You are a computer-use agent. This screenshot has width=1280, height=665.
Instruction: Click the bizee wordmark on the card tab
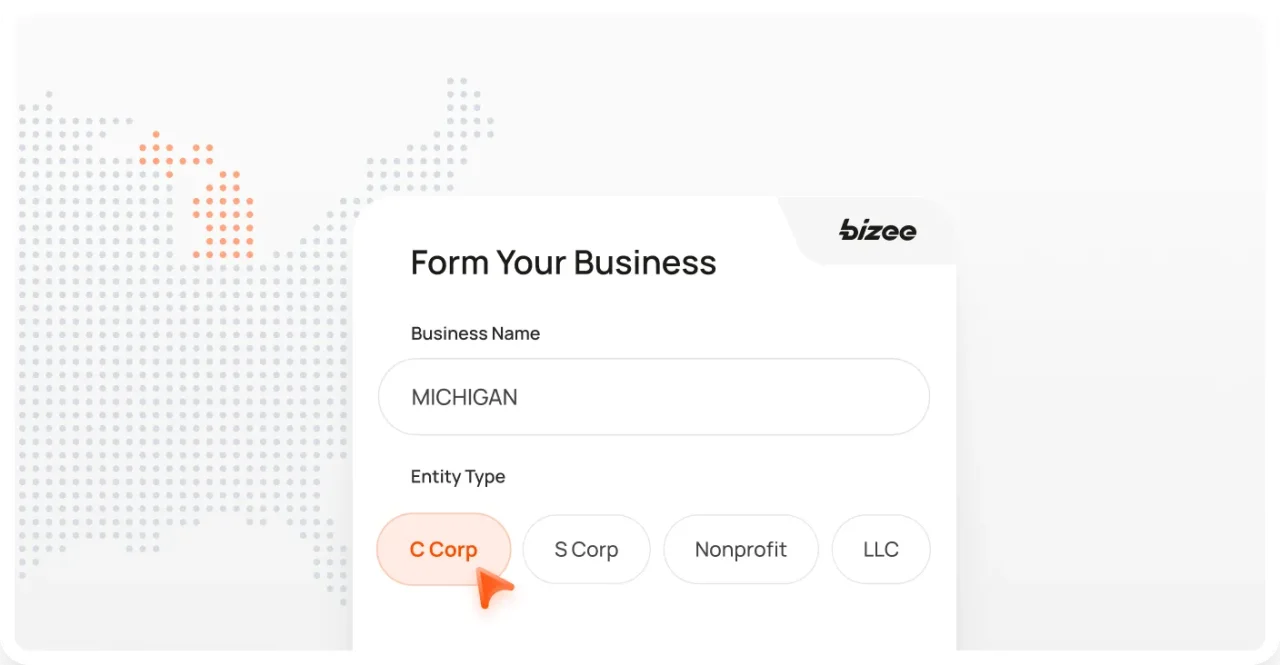pos(877,231)
